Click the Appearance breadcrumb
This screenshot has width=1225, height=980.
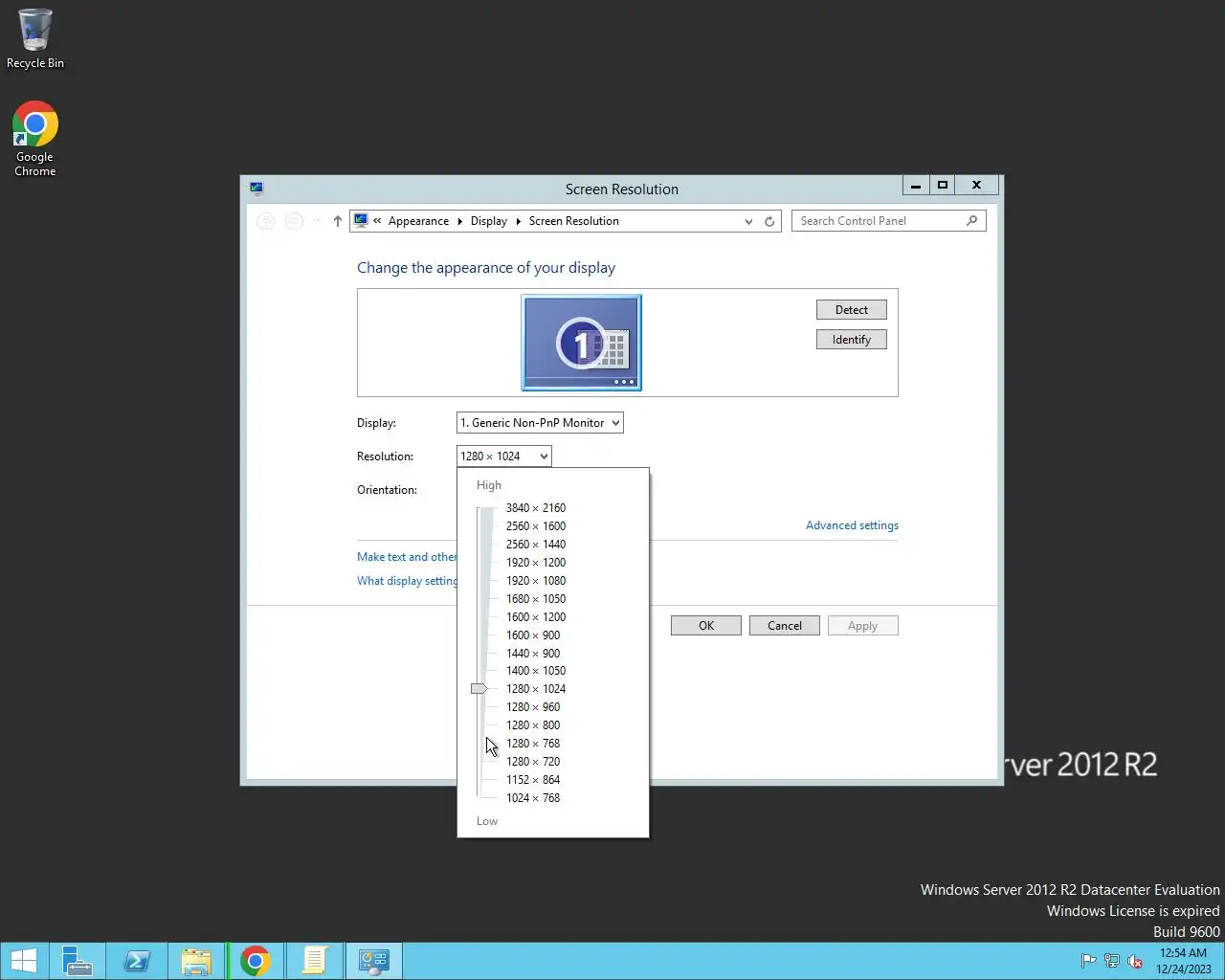tap(418, 221)
